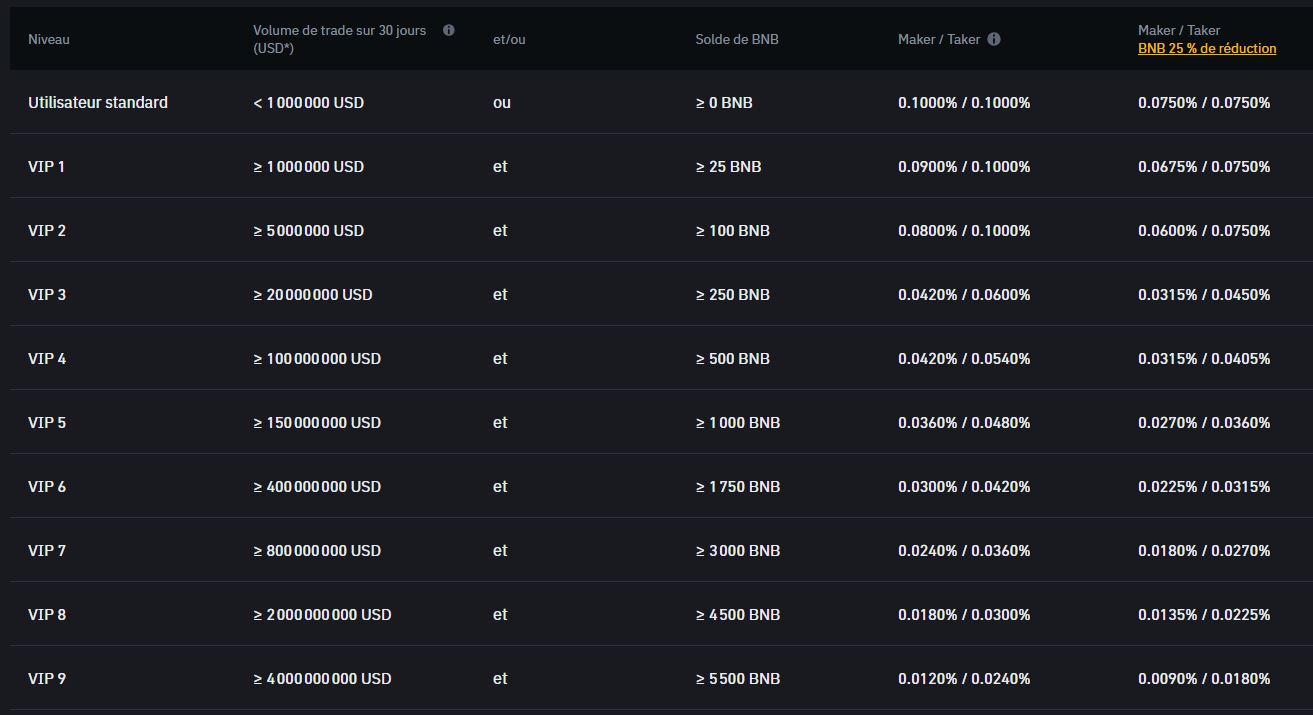Click the "≥ 5500 BNB" cell for VIP 9
Viewport: 1313px width, 715px height.
[x=736, y=678]
